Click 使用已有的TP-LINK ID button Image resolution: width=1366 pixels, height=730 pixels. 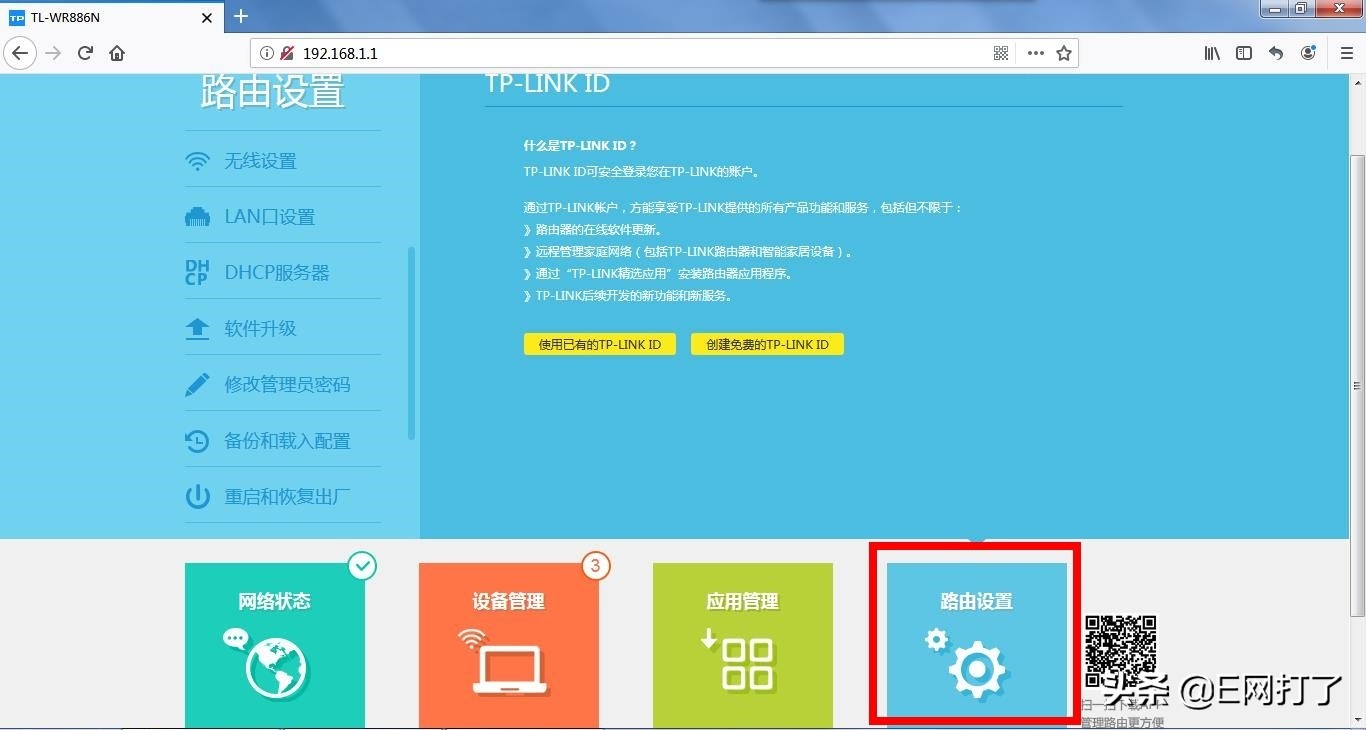pos(599,343)
